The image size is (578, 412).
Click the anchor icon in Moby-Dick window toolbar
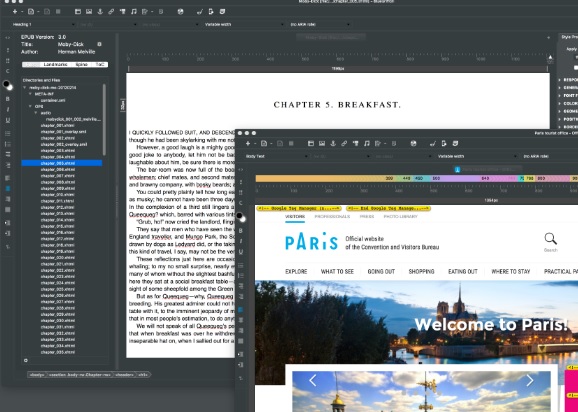(100, 12)
